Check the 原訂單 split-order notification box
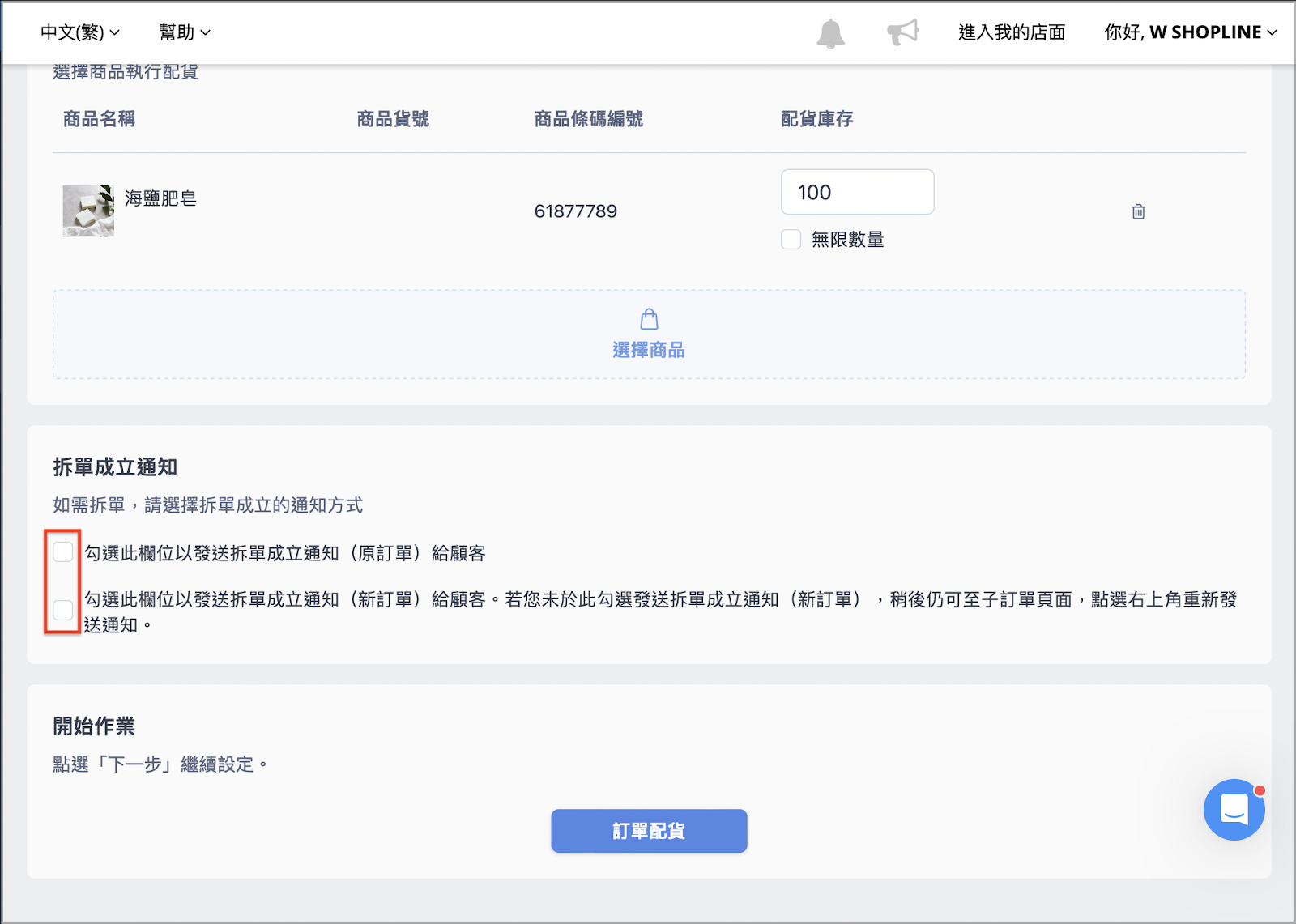 click(x=63, y=552)
